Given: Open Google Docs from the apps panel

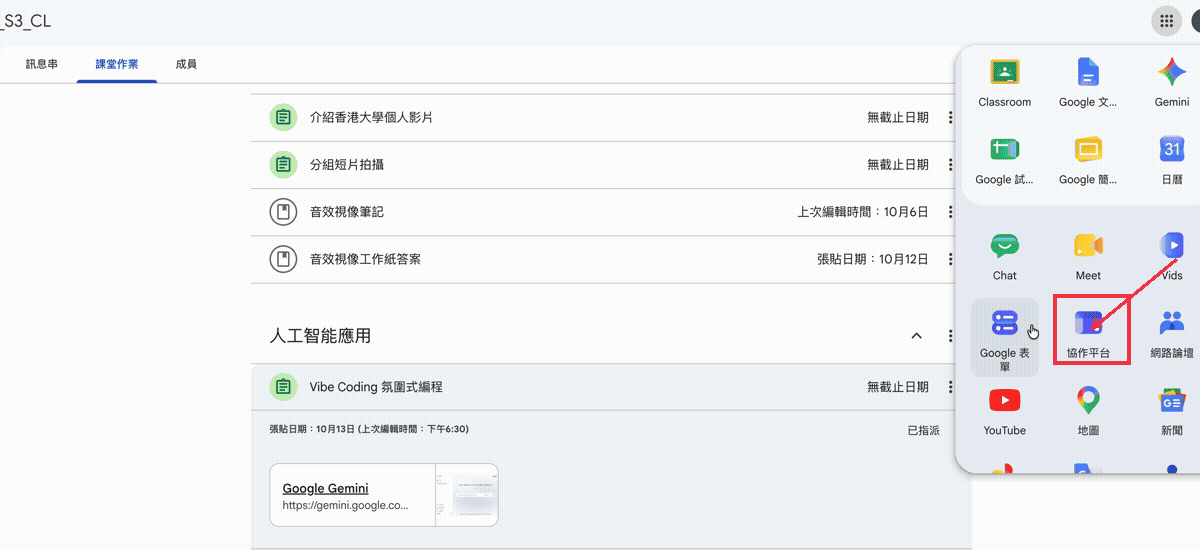Looking at the screenshot, I should coord(1088,83).
